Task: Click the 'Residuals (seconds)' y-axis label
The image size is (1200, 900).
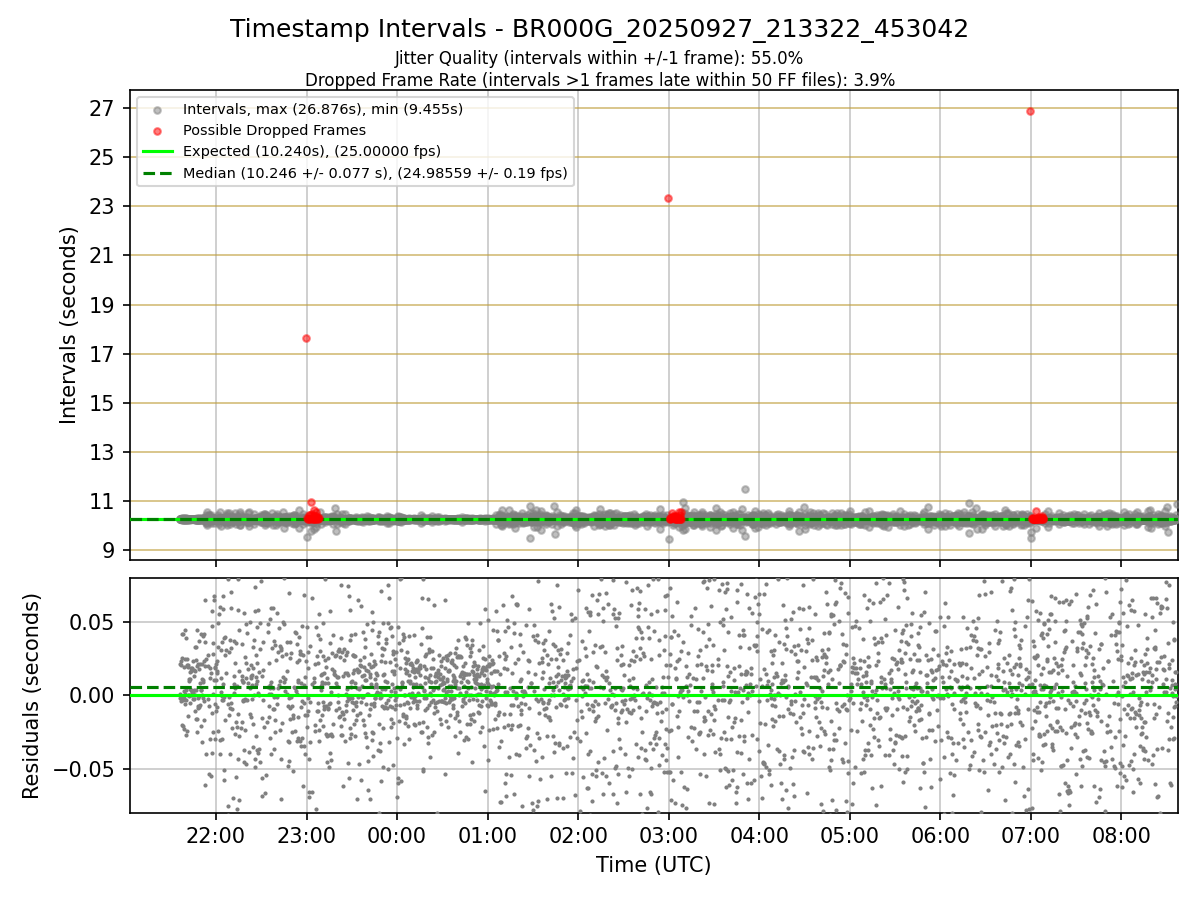Action: 32,696
